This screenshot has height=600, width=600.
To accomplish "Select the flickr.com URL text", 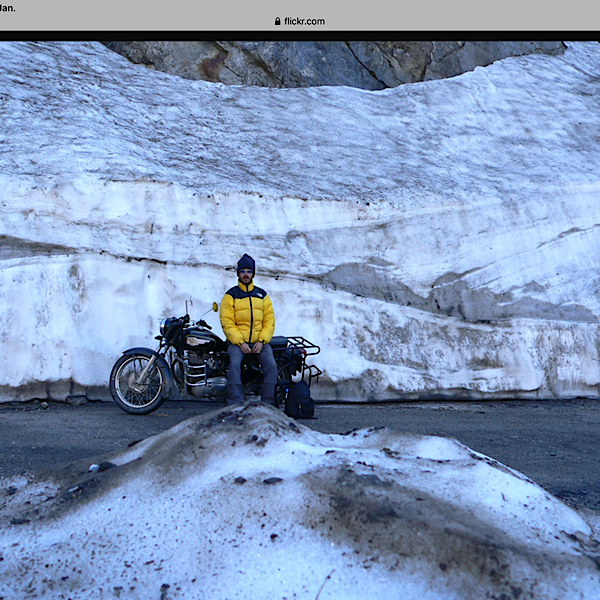I will [x=304, y=21].
